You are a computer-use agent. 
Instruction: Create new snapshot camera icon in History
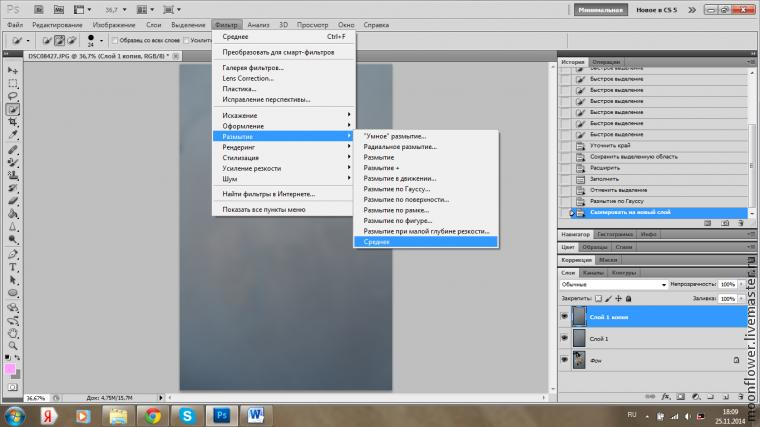[725, 223]
